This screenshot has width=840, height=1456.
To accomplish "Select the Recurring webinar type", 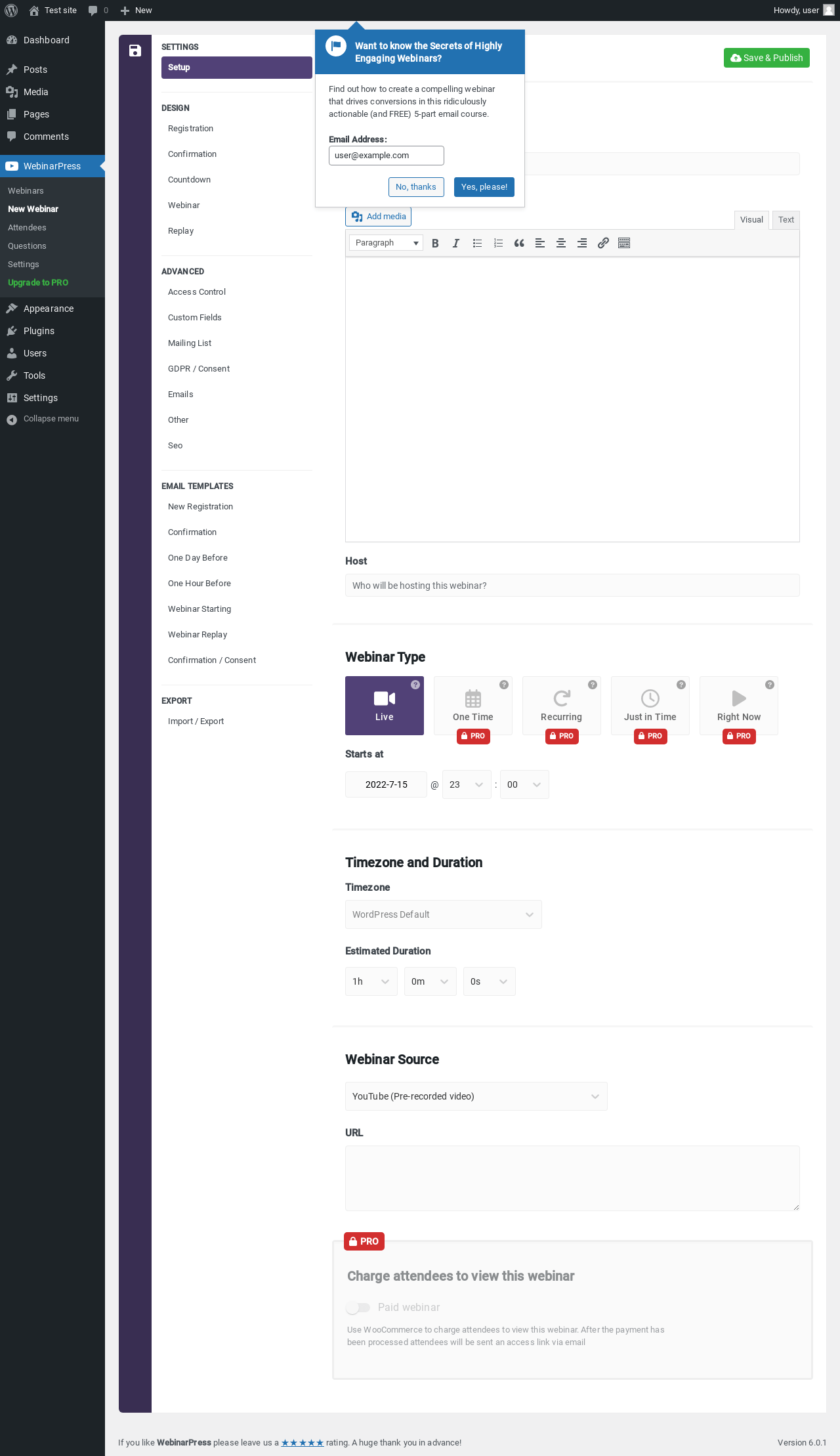I will point(562,706).
